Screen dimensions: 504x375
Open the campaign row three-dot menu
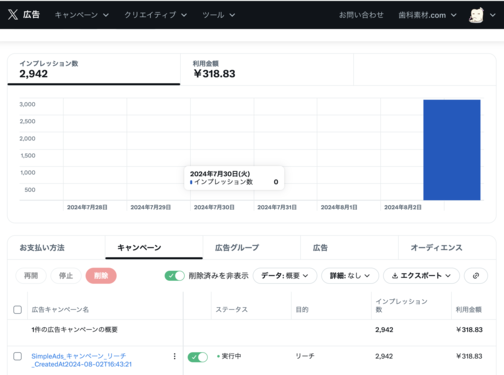[174, 356]
